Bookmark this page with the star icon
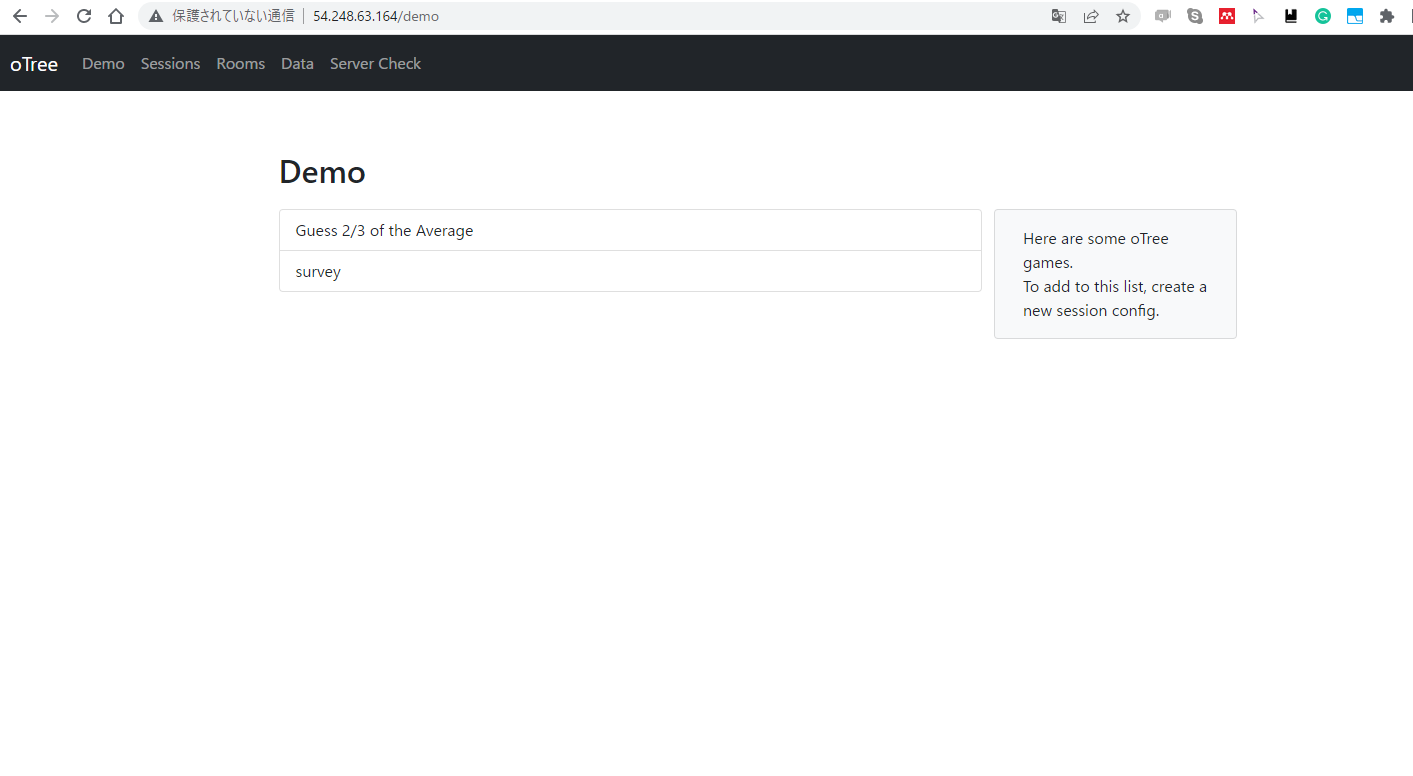 point(1123,16)
